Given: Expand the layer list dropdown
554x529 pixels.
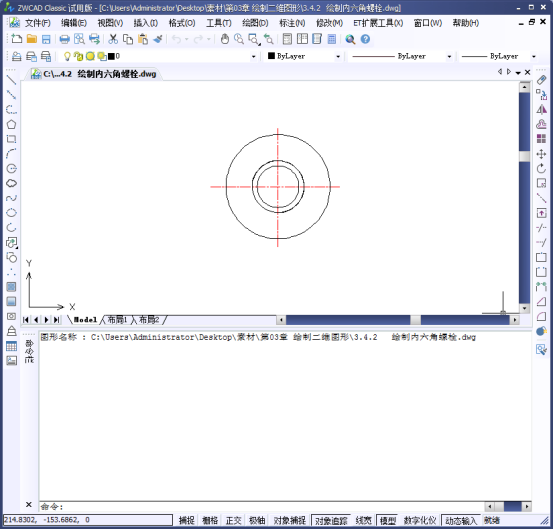Looking at the screenshot, I should 253,57.
